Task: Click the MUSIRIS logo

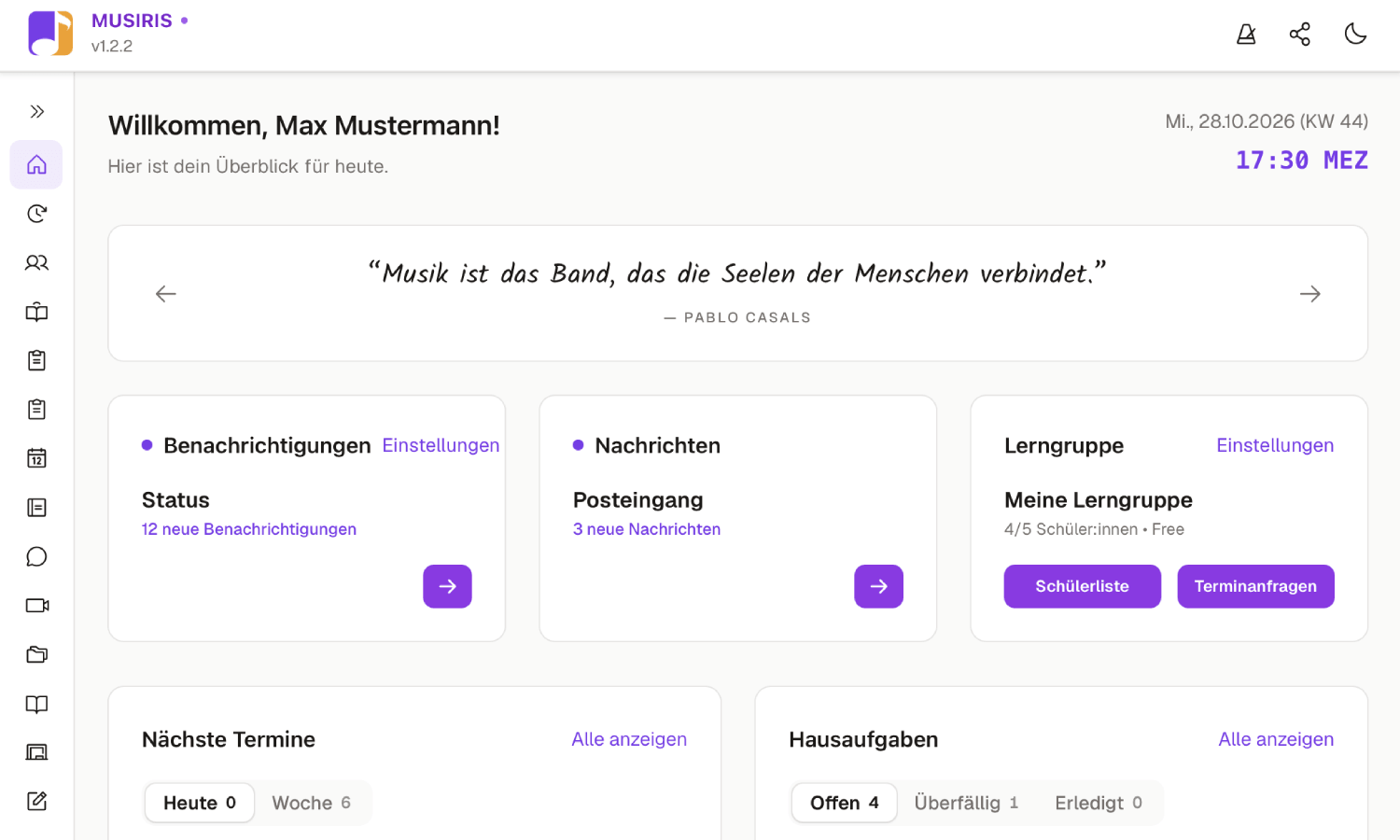Action: (50, 34)
